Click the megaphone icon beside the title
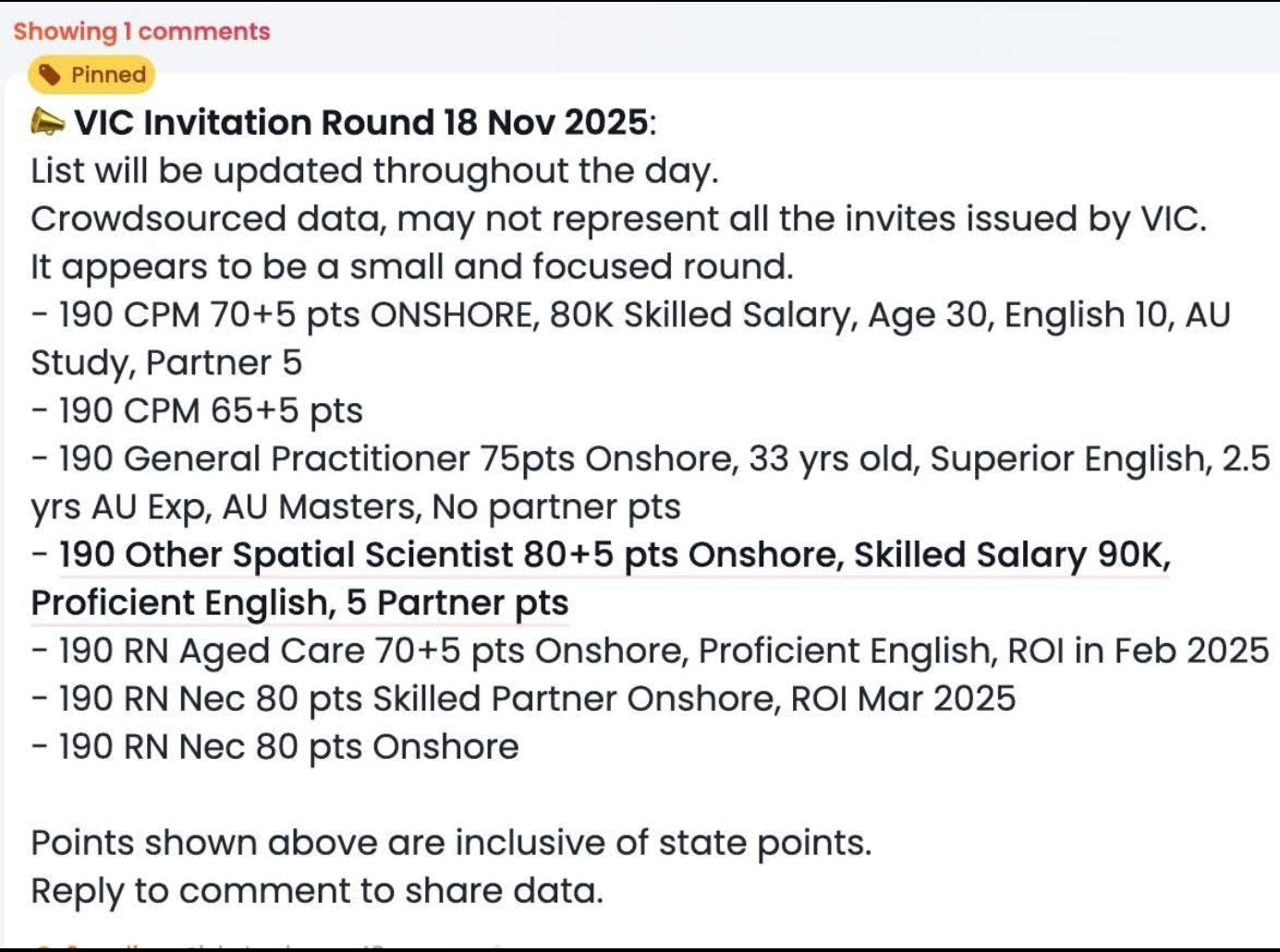 click(x=47, y=122)
